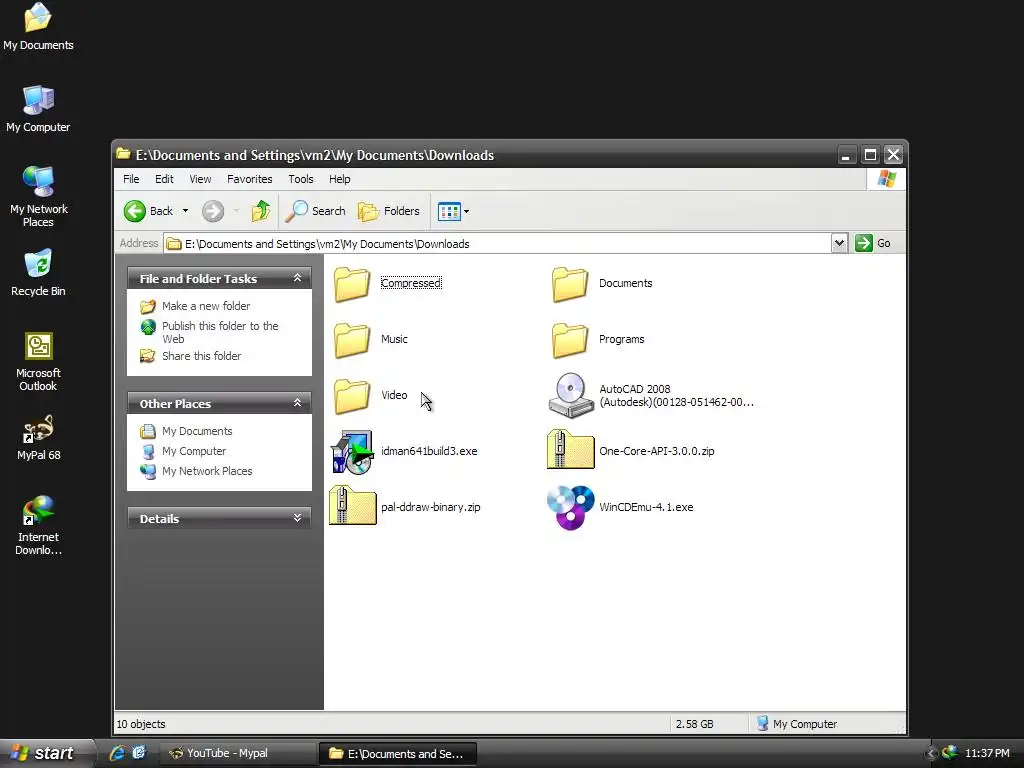
Task: Click the Up one level toolbar icon
Action: (x=261, y=211)
